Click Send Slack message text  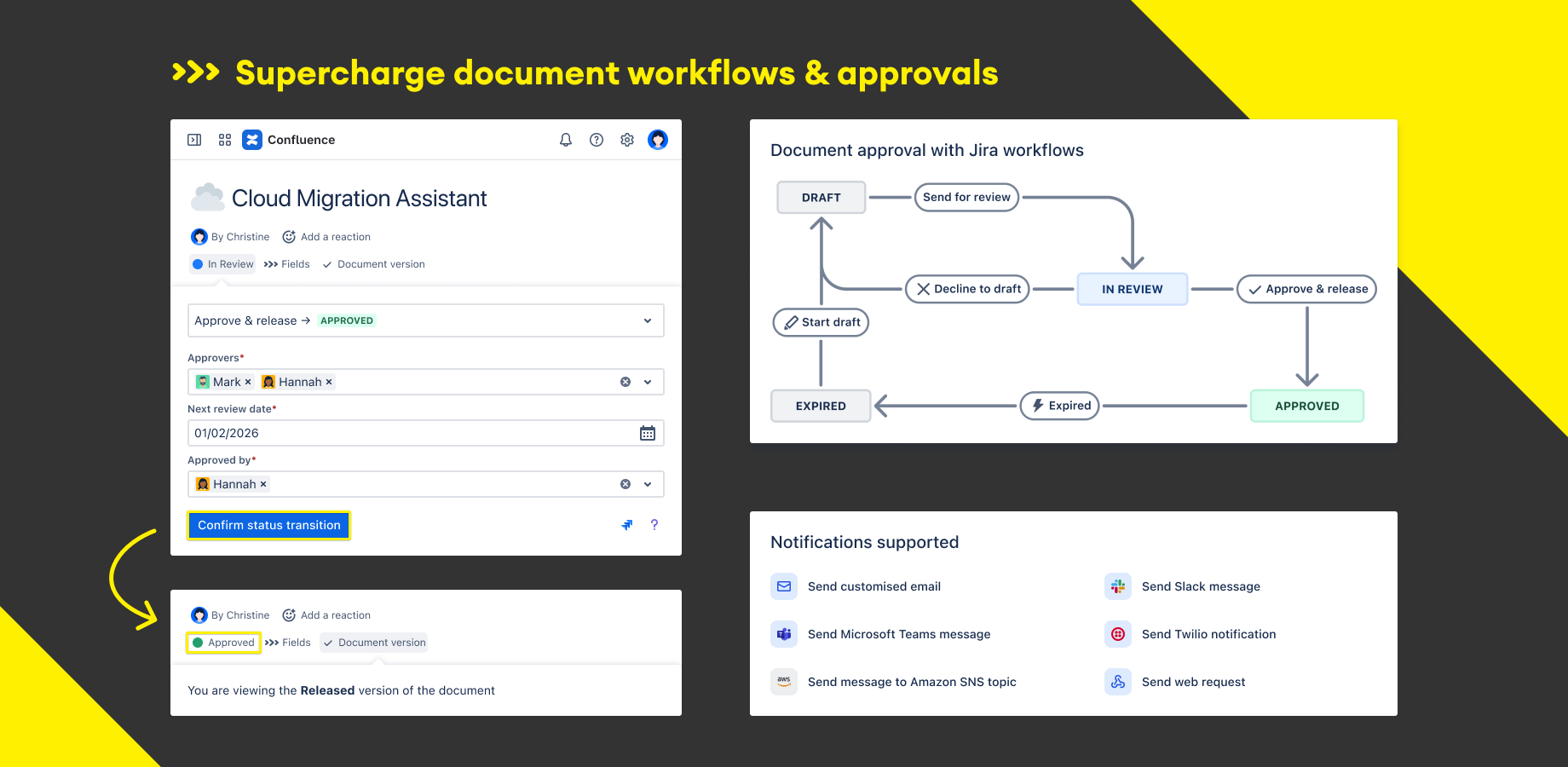[x=1201, y=586]
